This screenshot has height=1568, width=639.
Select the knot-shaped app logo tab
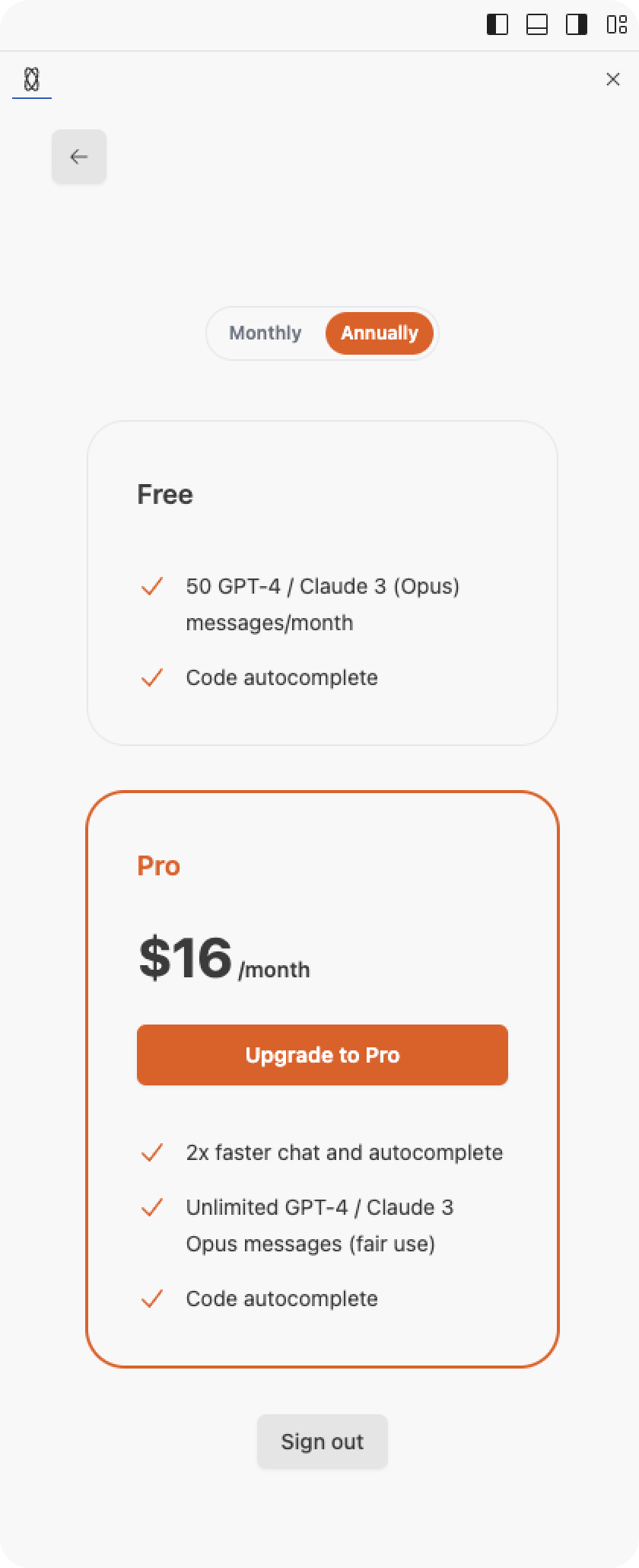[x=32, y=79]
